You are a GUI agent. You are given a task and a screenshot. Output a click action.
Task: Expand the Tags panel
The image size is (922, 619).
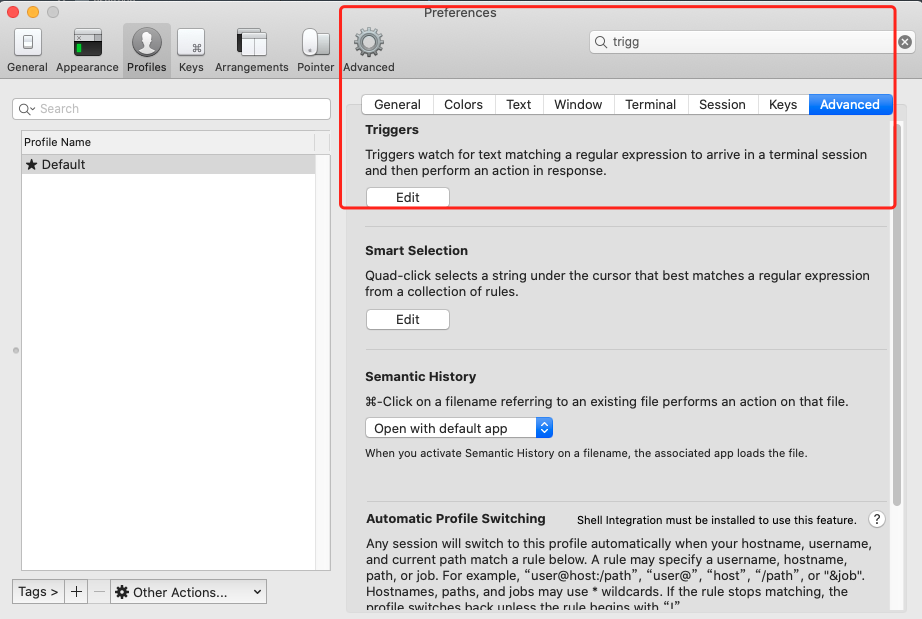pyautogui.click(x=38, y=592)
